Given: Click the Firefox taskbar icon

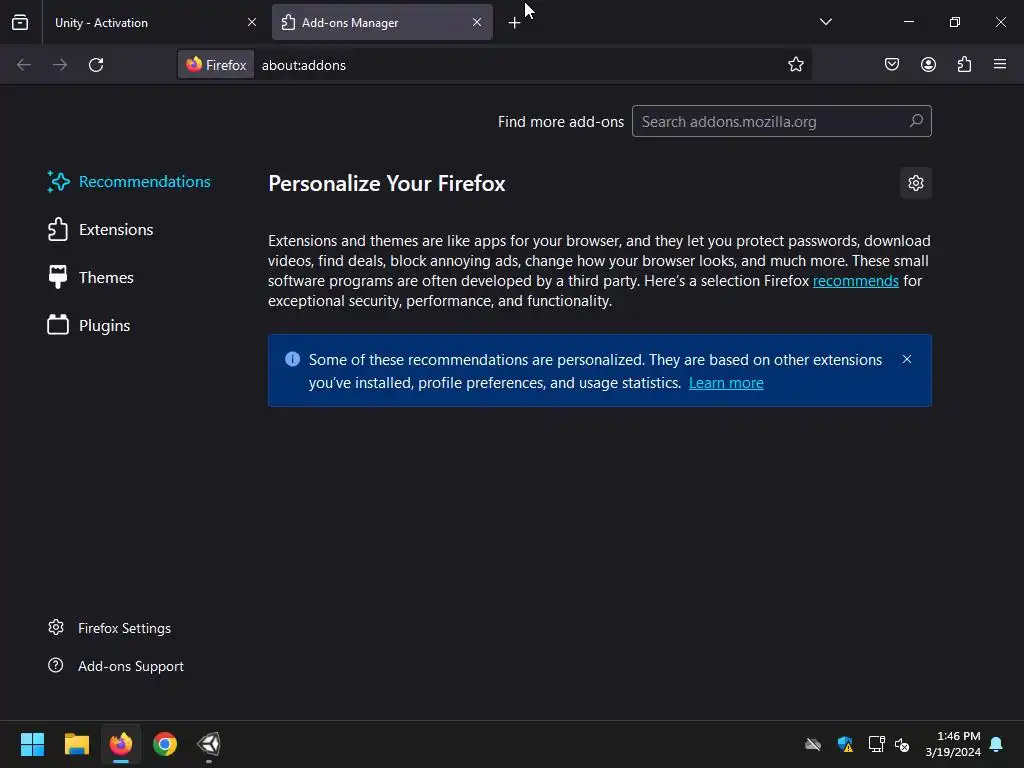Looking at the screenshot, I should [121, 744].
